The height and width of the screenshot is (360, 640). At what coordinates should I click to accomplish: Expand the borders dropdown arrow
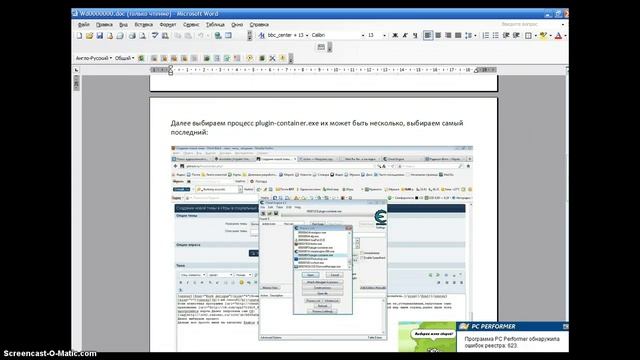coord(535,36)
